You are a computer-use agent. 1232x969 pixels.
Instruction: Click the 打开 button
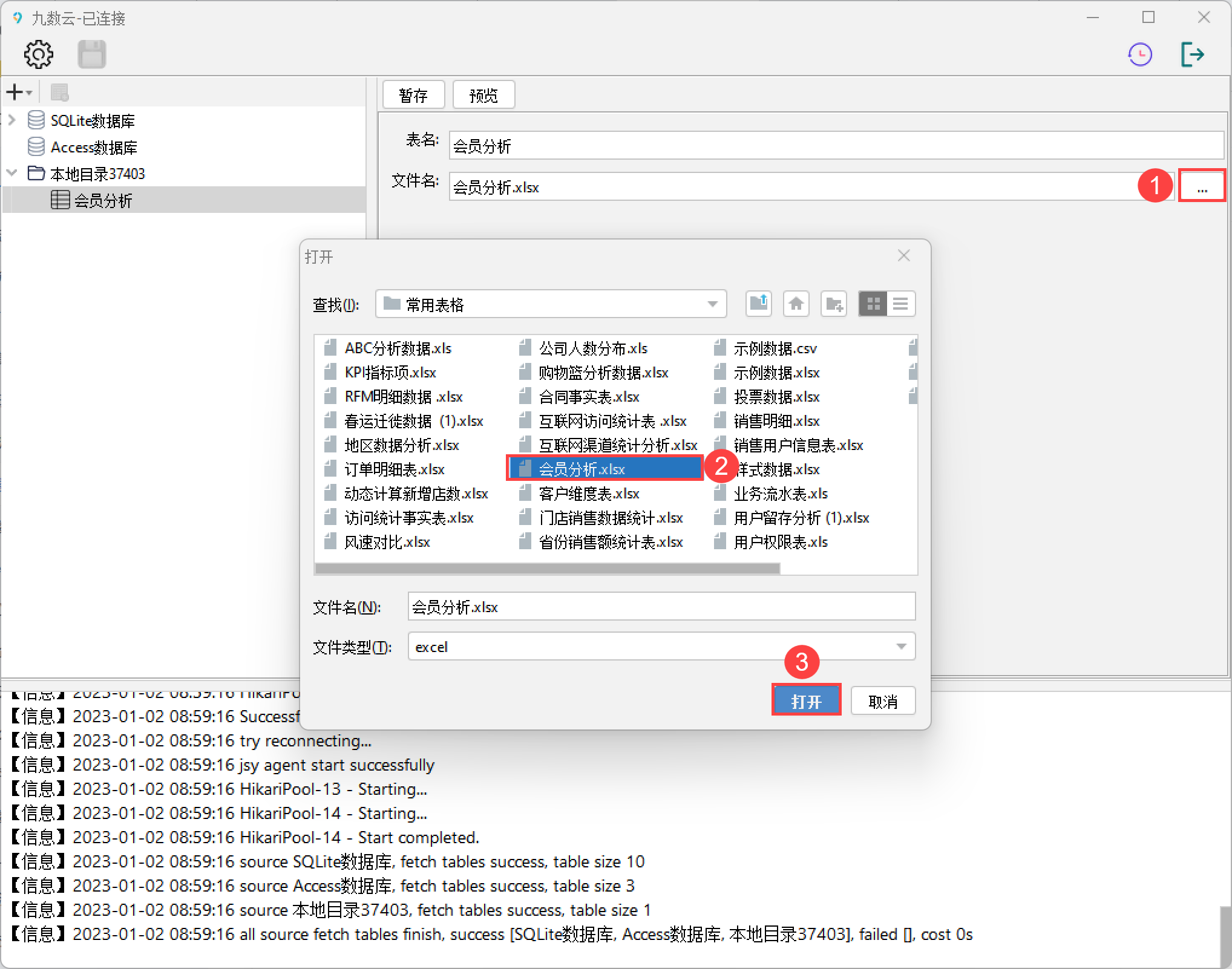[806, 701]
